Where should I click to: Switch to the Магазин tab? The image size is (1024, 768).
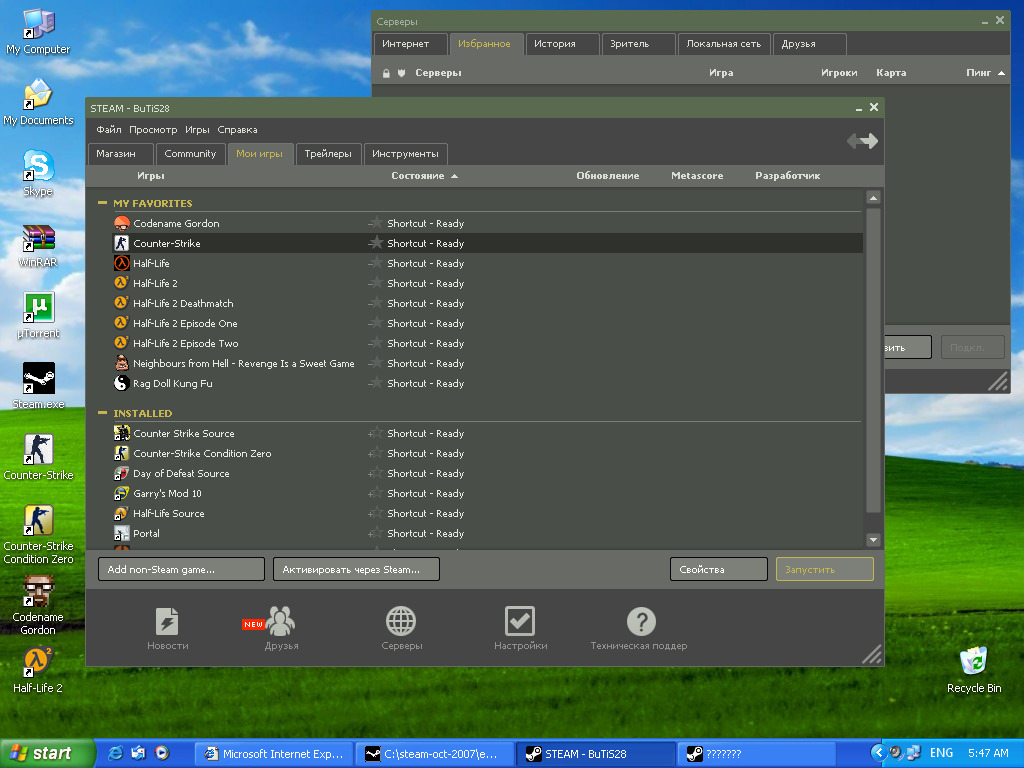click(x=116, y=154)
